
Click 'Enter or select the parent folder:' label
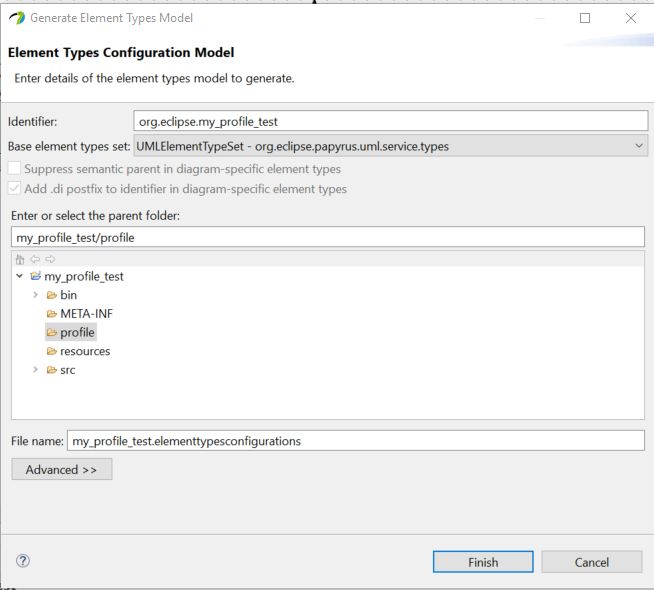[96, 216]
